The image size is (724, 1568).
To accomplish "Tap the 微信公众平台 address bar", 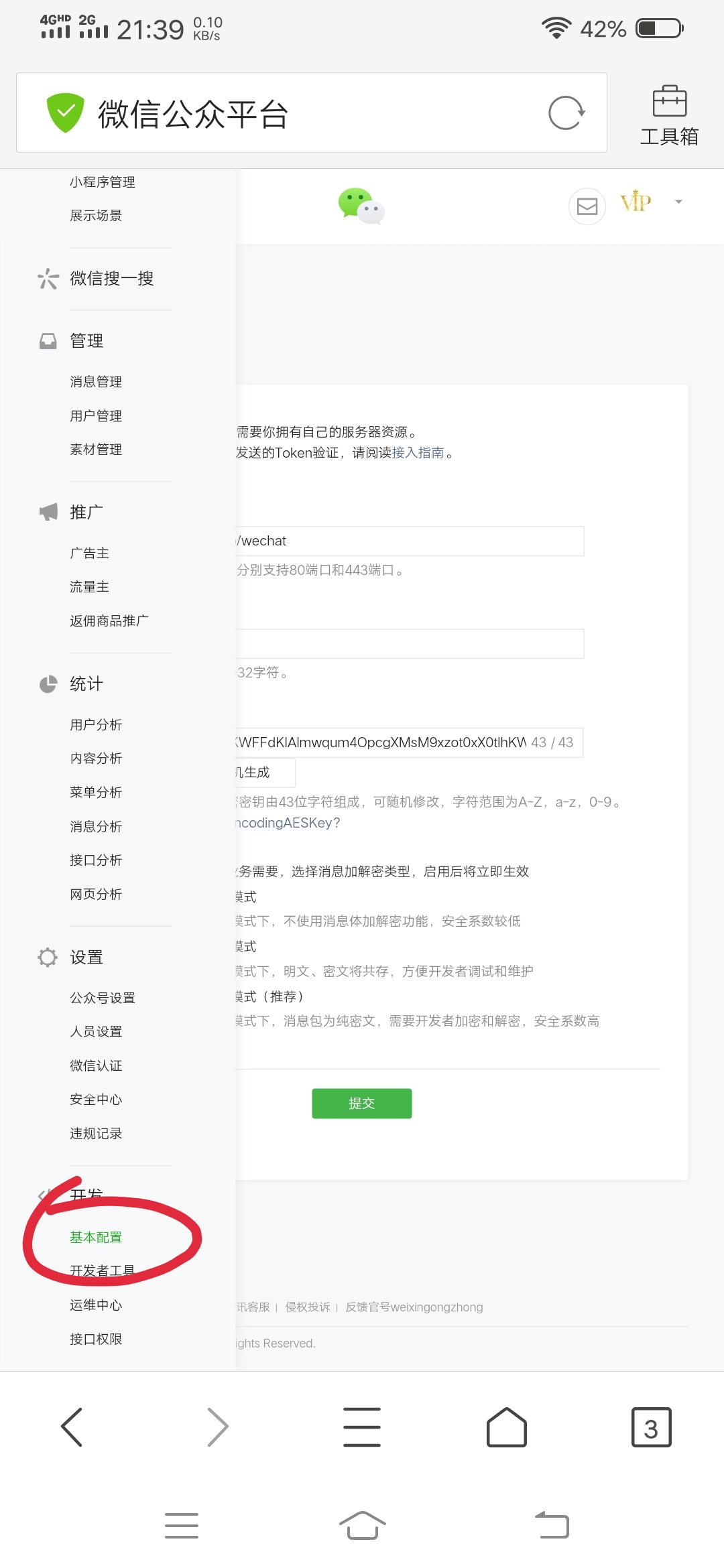I will coord(312,113).
